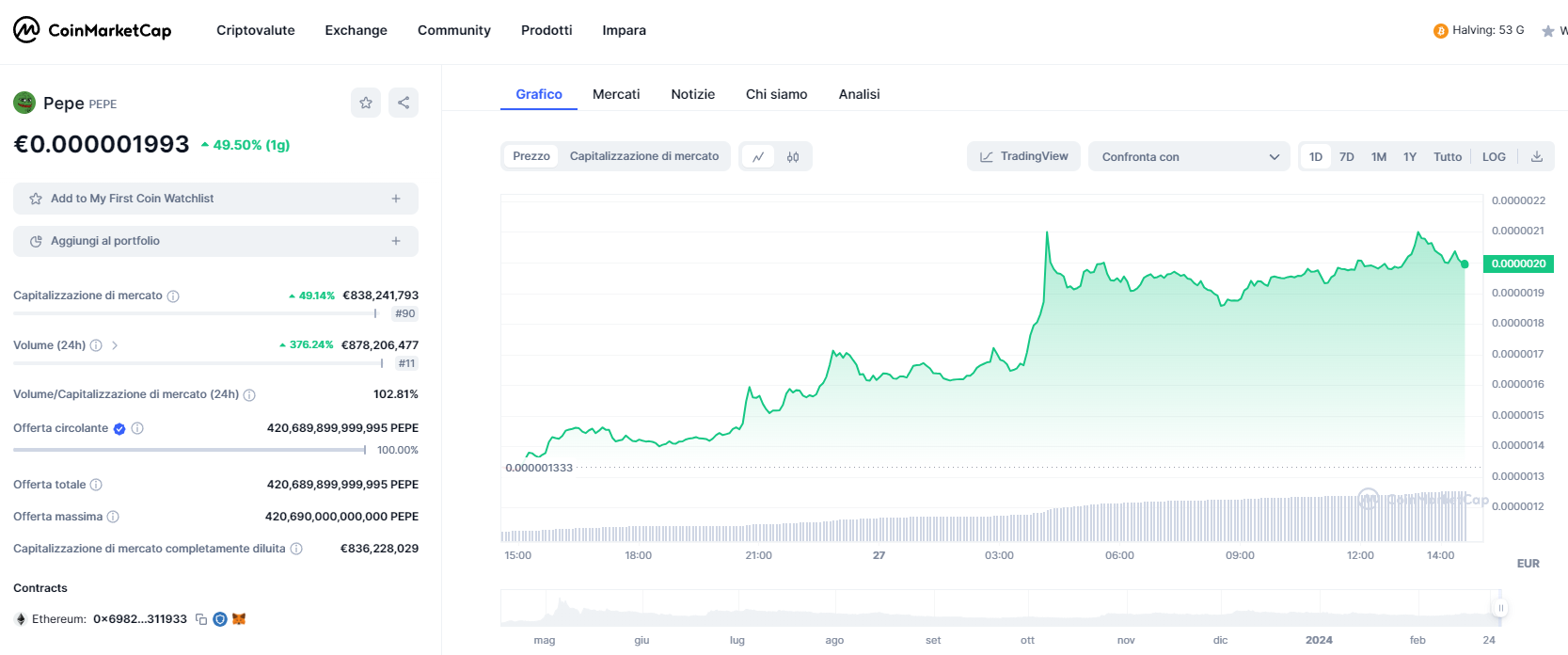Select the 7D time range

(x=1346, y=157)
